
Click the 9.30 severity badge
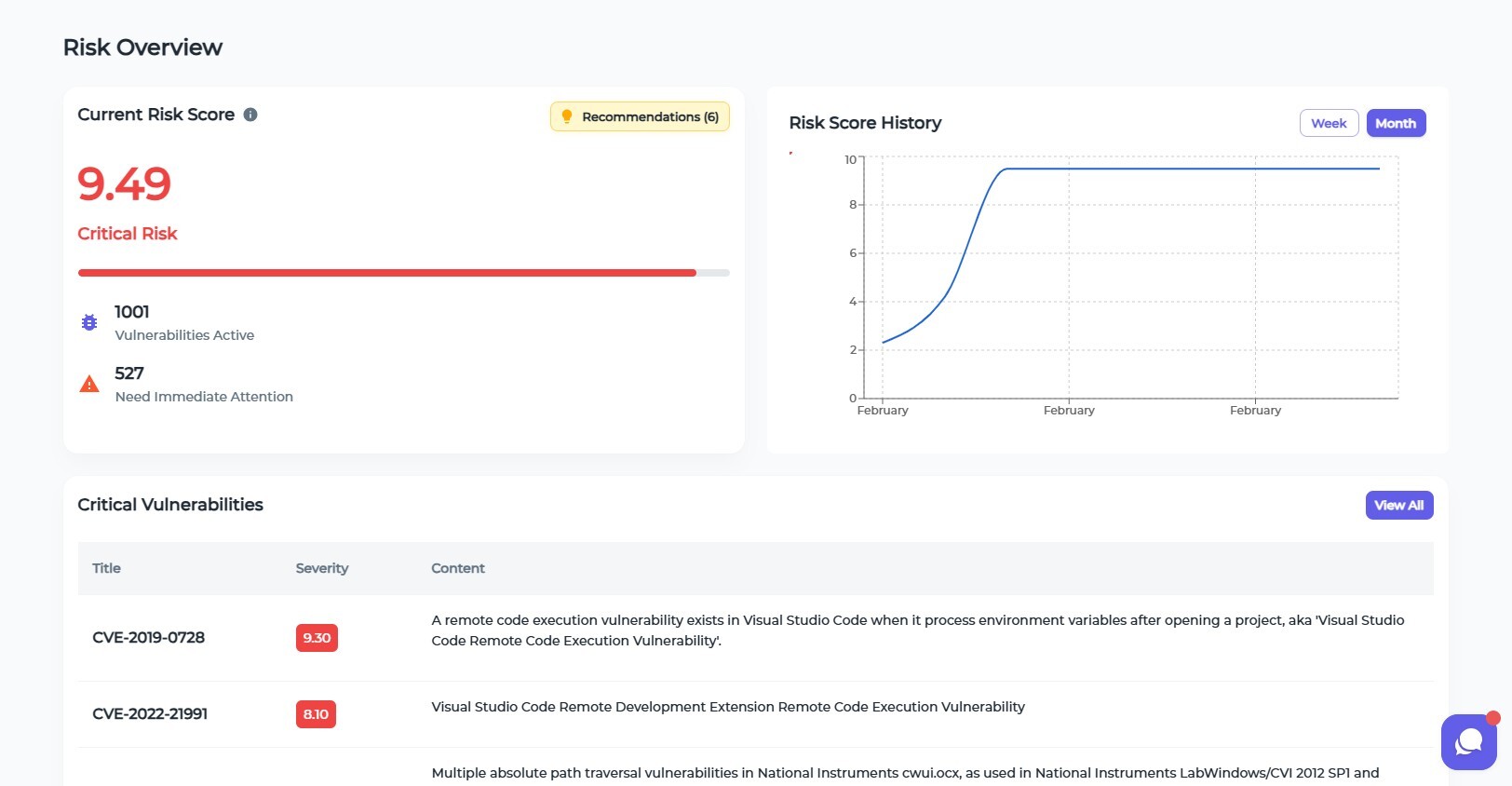[x=317, y=638]
